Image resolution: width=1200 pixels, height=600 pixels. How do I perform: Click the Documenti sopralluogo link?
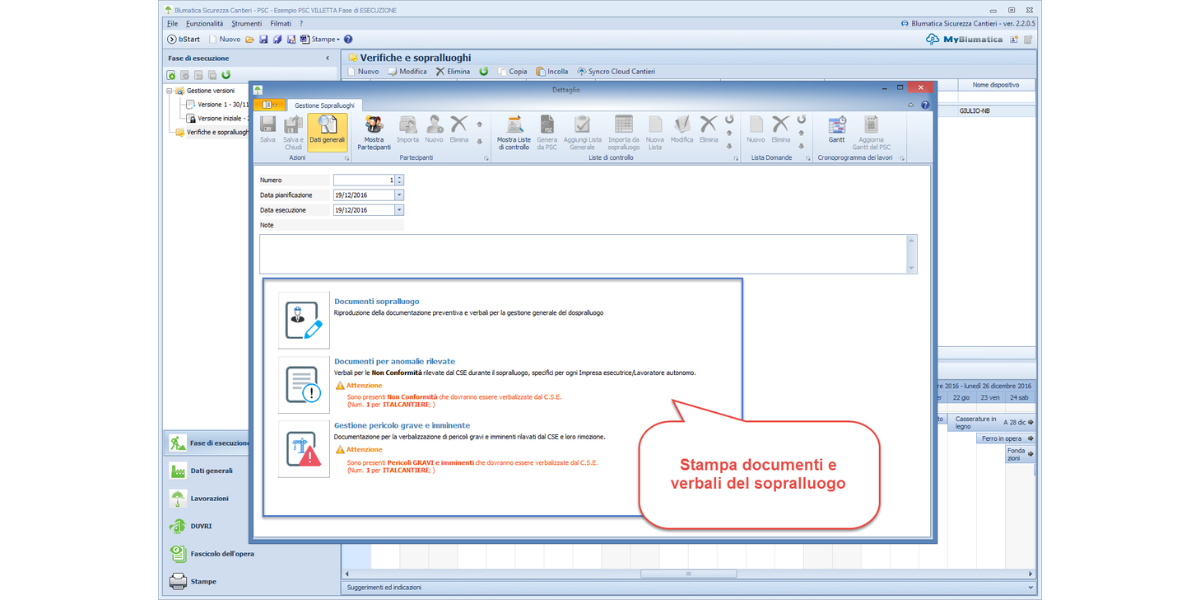(377, 301)
